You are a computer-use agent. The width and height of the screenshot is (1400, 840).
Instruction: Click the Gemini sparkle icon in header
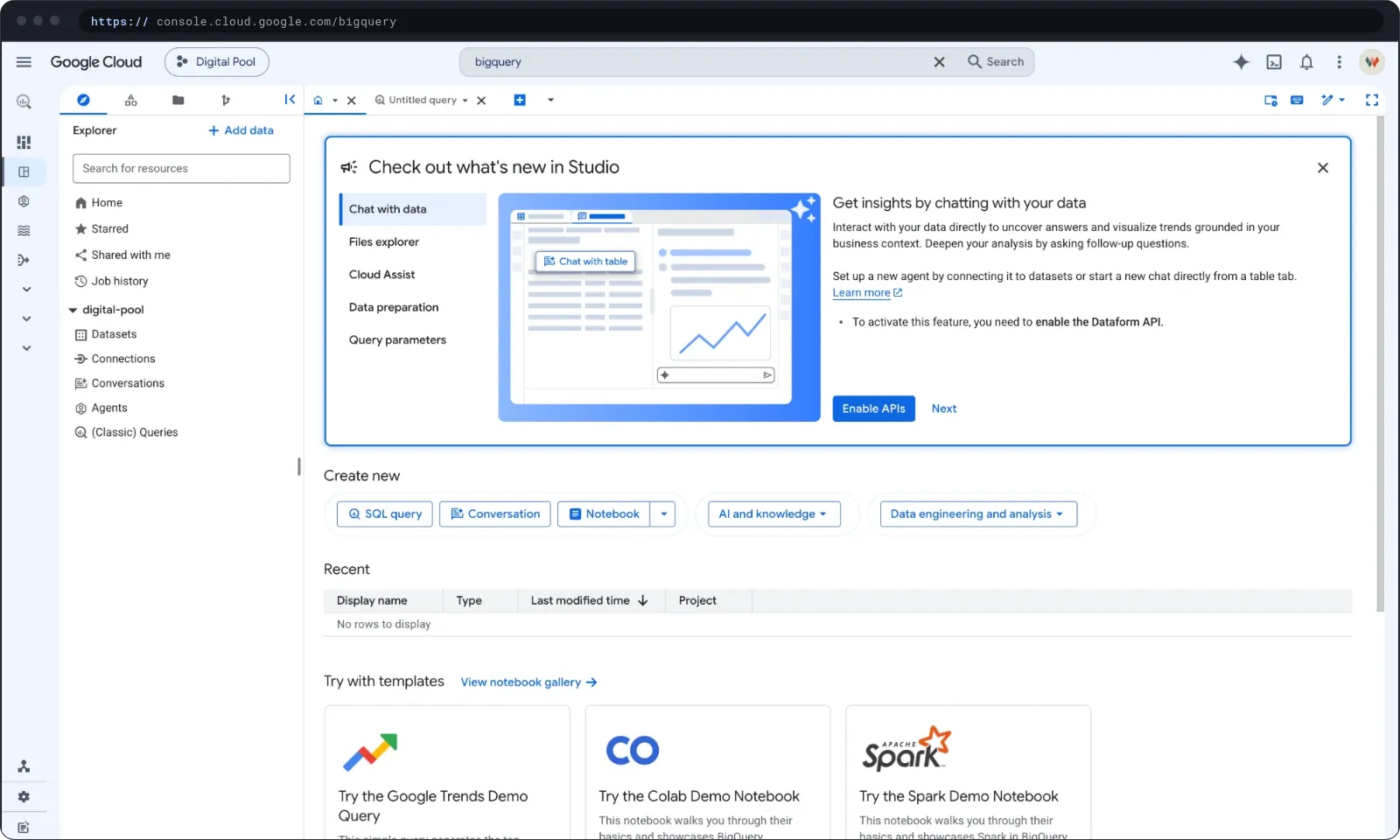[x=1241, y=62]
